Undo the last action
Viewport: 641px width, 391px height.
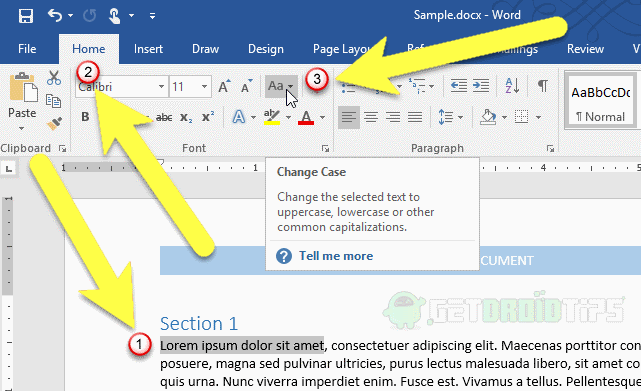pos(54,16)
